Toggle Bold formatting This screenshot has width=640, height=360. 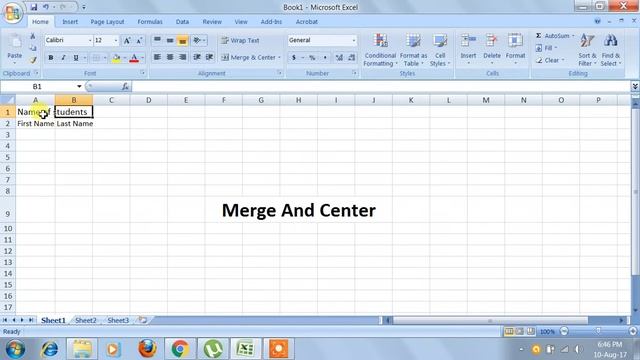[x=51, y=58]
